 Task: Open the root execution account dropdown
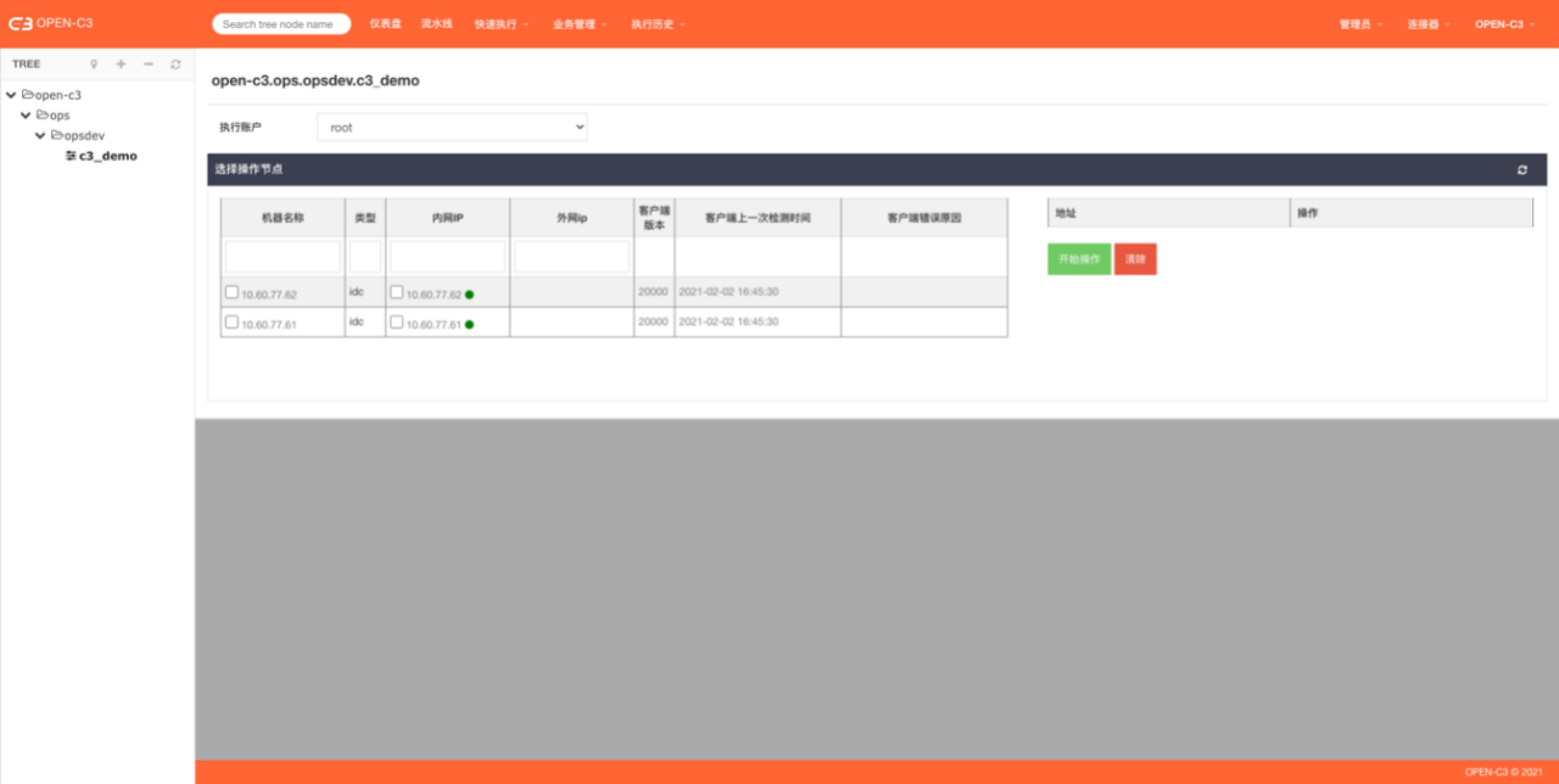[x=452, y=127]
